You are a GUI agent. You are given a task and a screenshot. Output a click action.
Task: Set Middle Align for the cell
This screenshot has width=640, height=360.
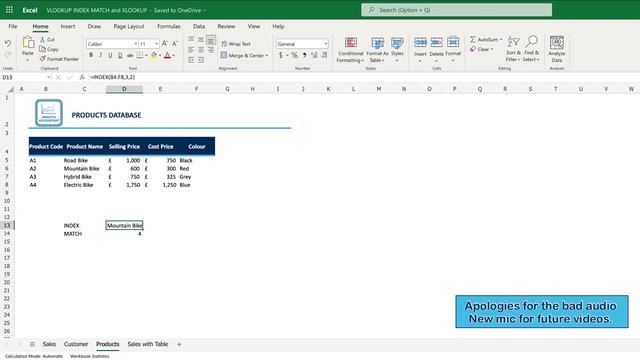(201, 40)
